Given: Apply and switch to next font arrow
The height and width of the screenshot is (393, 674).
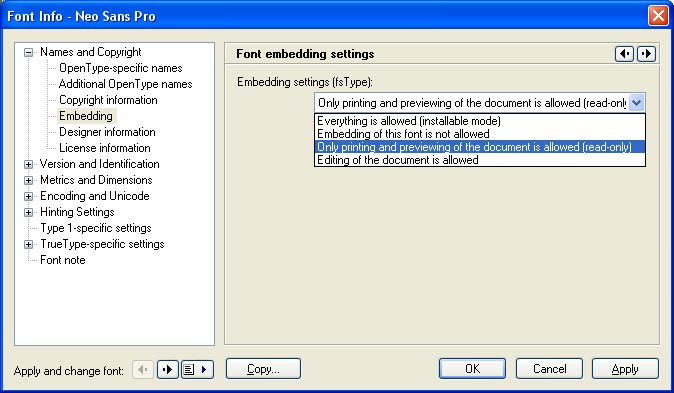Looking at the screenshot, I should click(167, 369).
